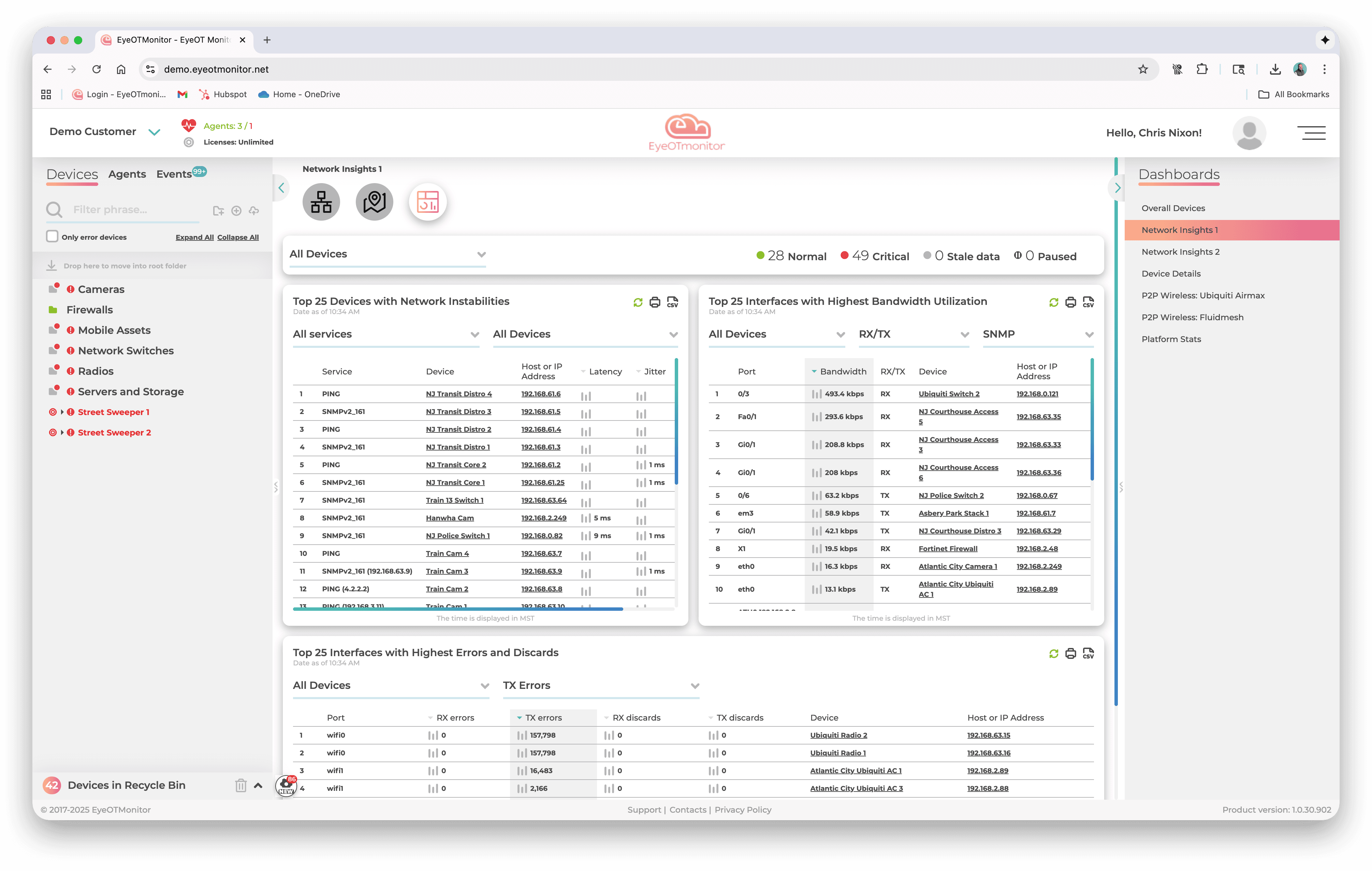The width and height of the screenshot is (1372, 871).
Task: Expand the Street Sweeper 1 tree item
Action: point(62,412)
